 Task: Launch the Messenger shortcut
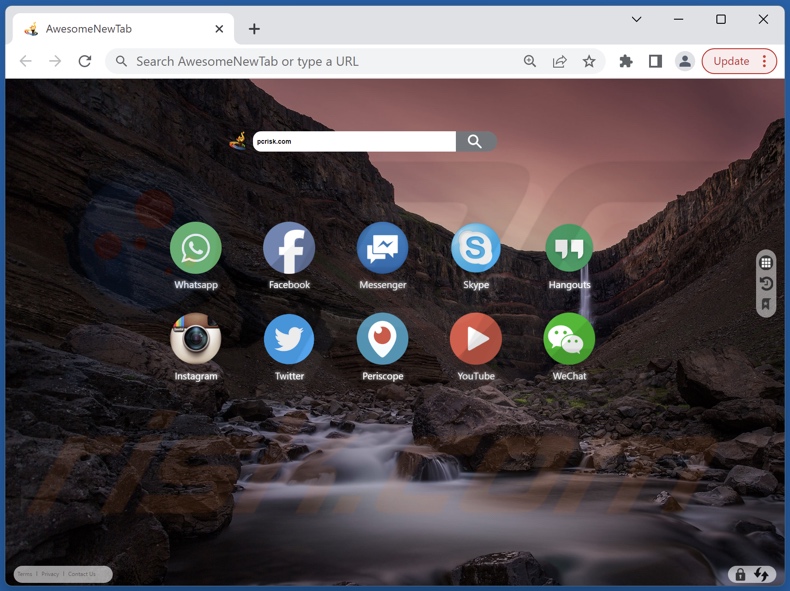(x=382, y=248)
